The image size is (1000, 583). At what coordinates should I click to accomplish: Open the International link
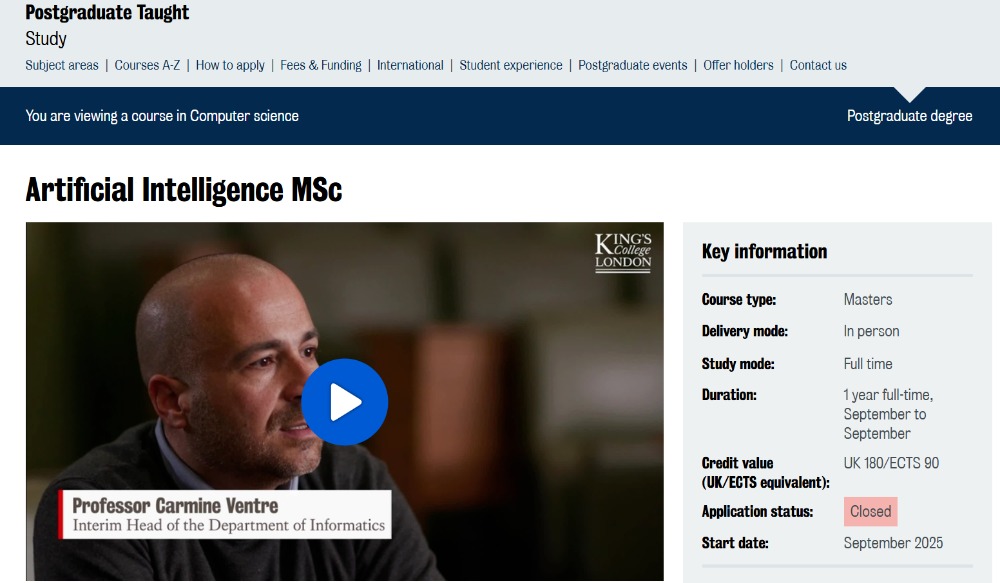pyautogui.click(x=410, y=65)
